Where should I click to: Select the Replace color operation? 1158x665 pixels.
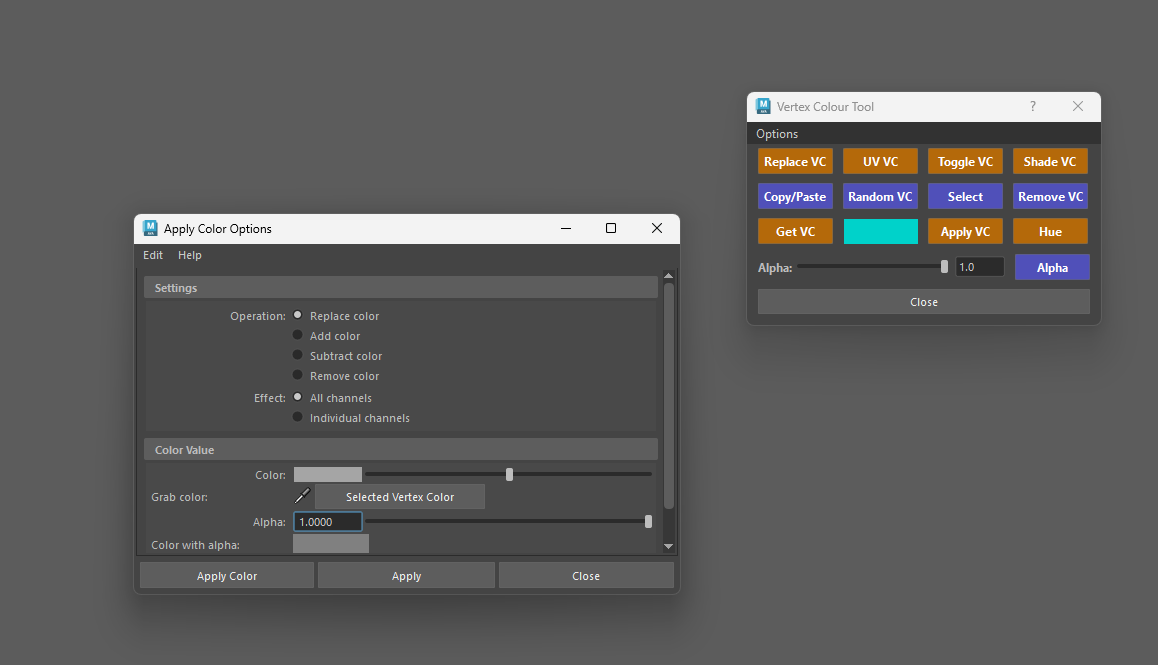298,315
